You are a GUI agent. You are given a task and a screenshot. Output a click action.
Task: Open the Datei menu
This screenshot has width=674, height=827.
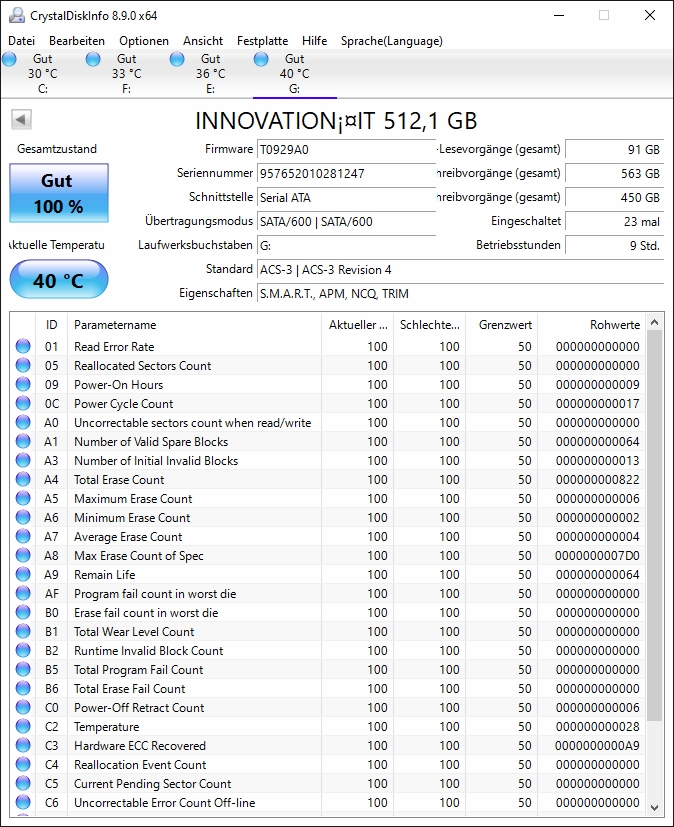22,41
